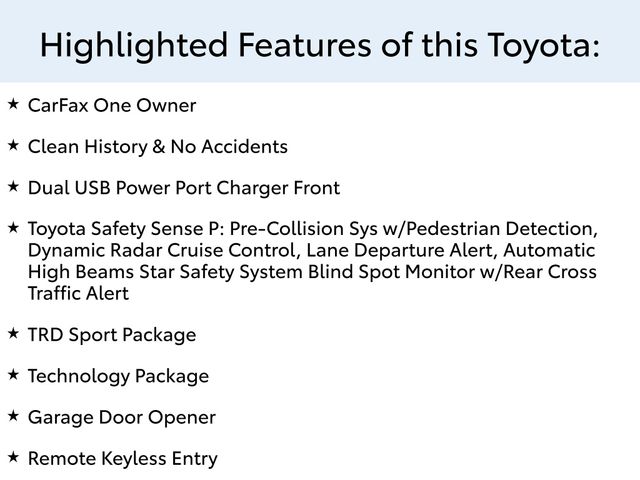Viewport: 640px width, 480px height.
Task: Click the star next to Technology Package
Action: (x=13, y=374)
